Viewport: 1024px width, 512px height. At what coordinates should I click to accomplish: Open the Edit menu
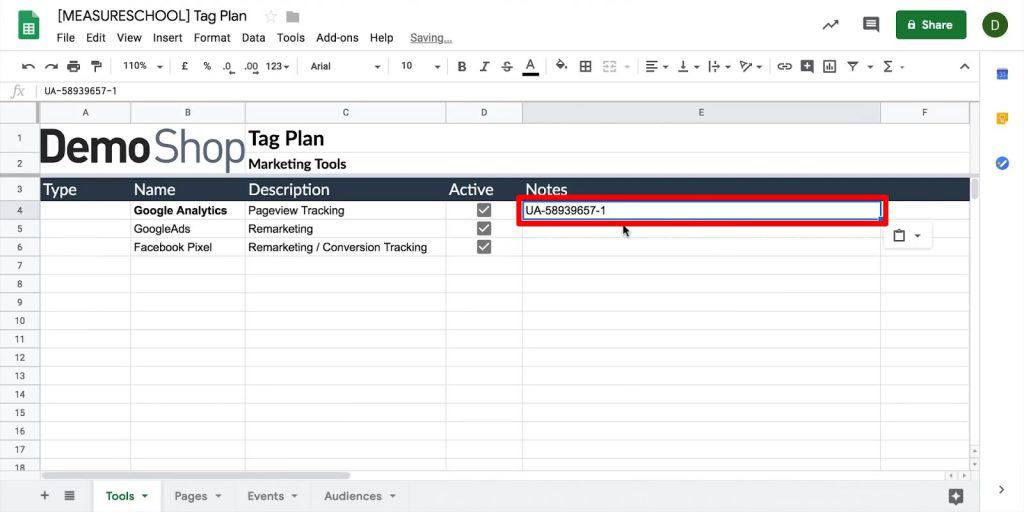tap(95, 38)
